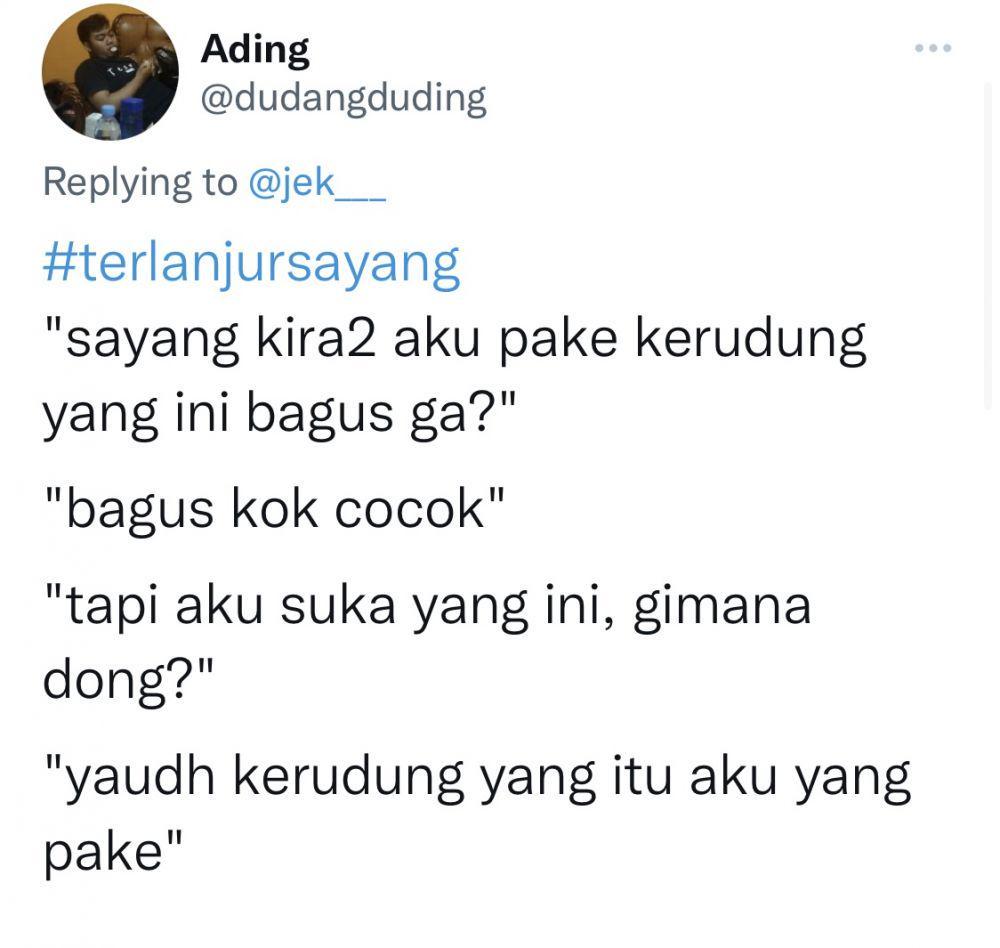Viewport: 1000px width, 948px height.
Task: Click the vertical scrollbar at the right edge
Action: [x=990, y=249]
